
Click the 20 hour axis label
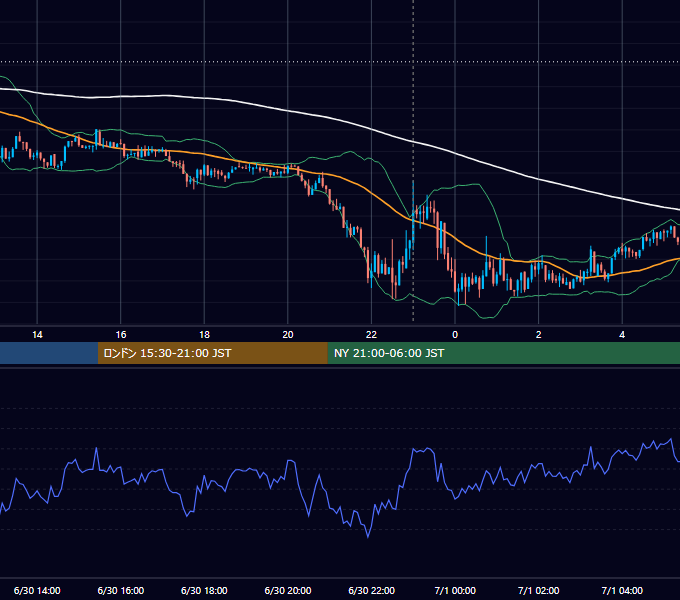click(x=288, y=335)
